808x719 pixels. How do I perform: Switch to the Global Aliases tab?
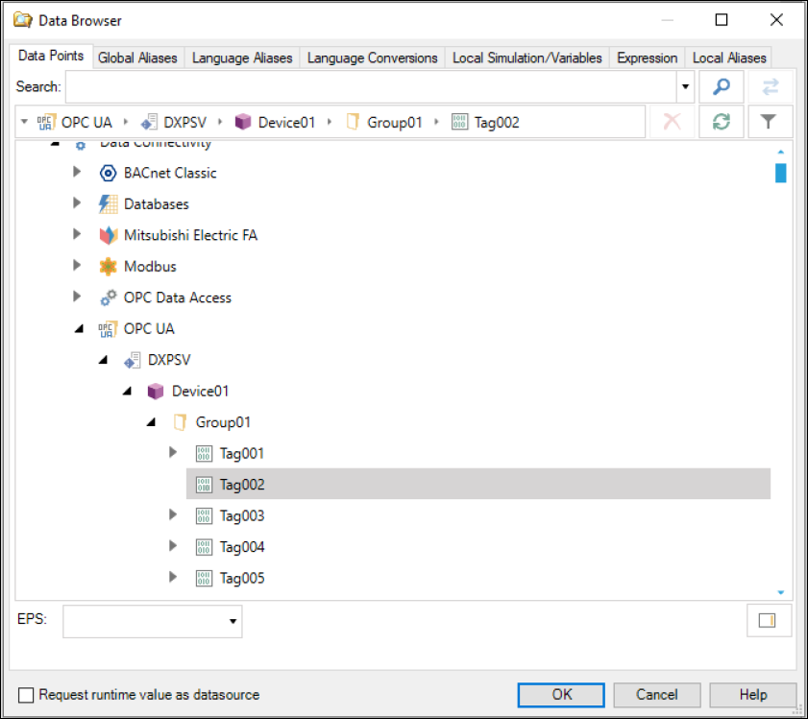coord(138,58)
